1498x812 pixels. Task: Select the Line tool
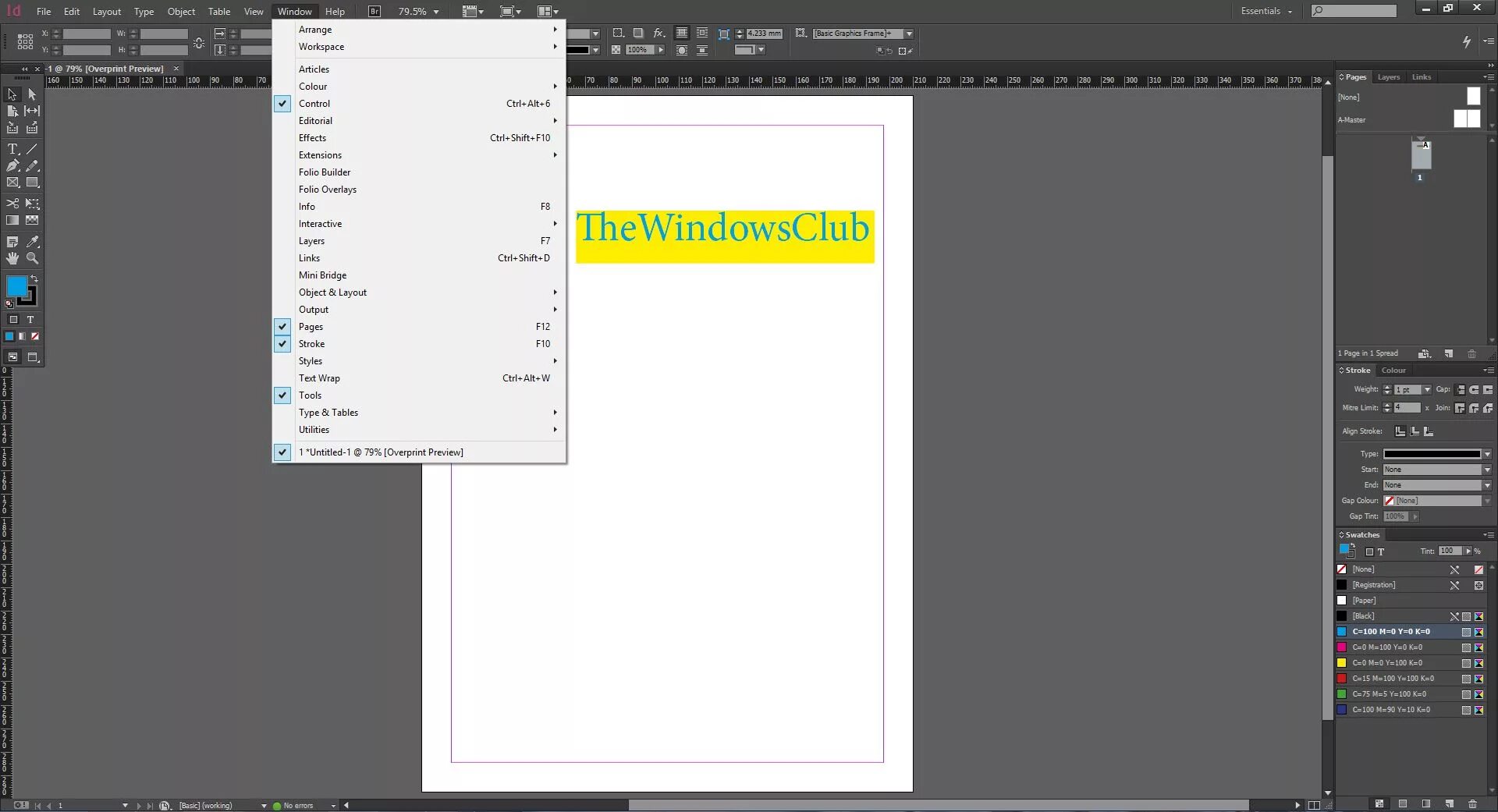coord(32,148)
